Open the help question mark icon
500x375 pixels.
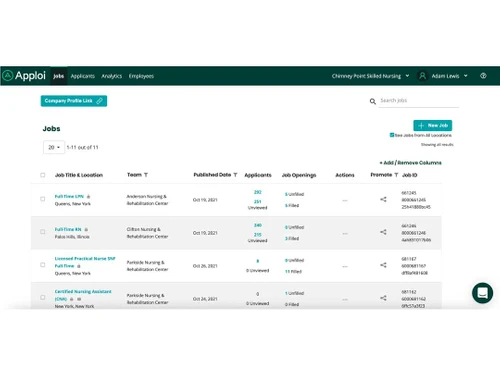click(x=483, y=76)
